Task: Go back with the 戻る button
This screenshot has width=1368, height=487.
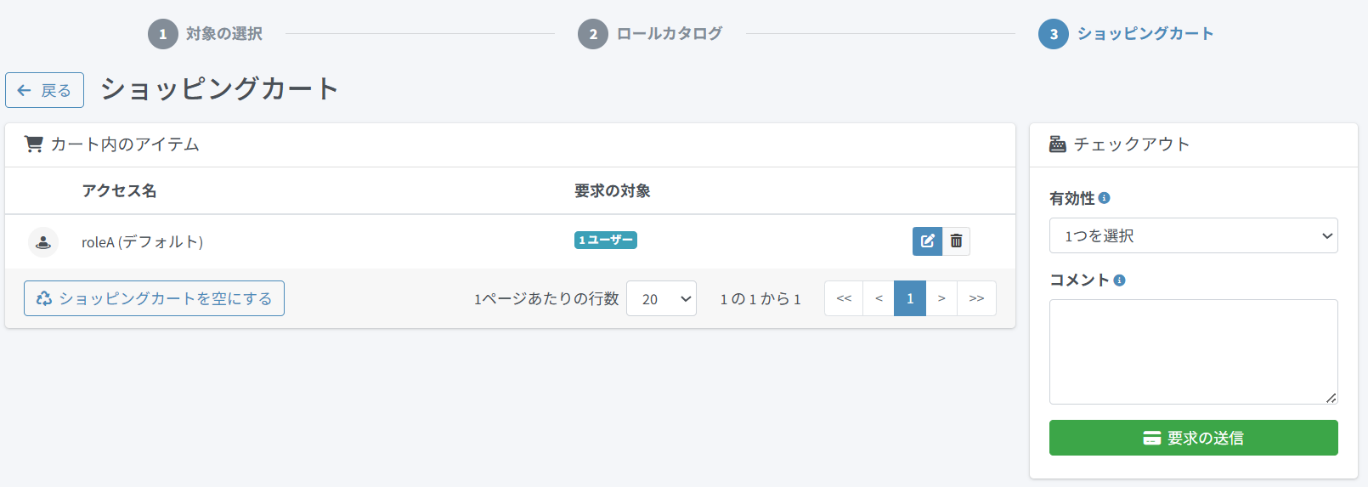Action: coord(44,90)
